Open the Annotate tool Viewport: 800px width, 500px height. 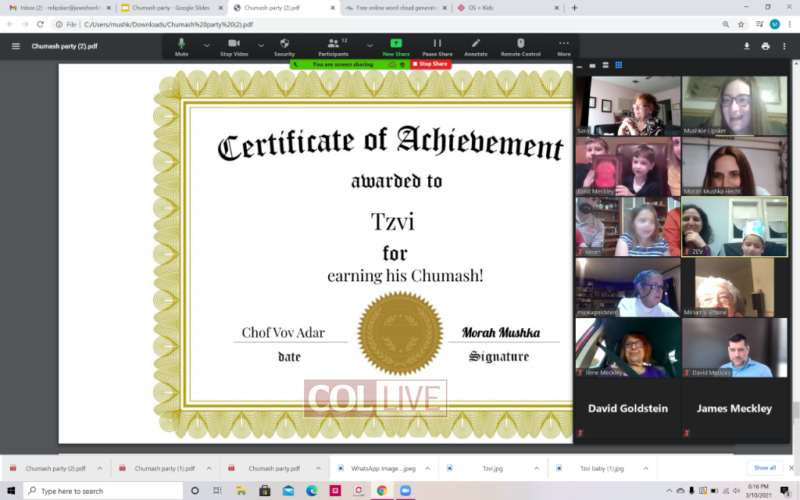point(476,46)
